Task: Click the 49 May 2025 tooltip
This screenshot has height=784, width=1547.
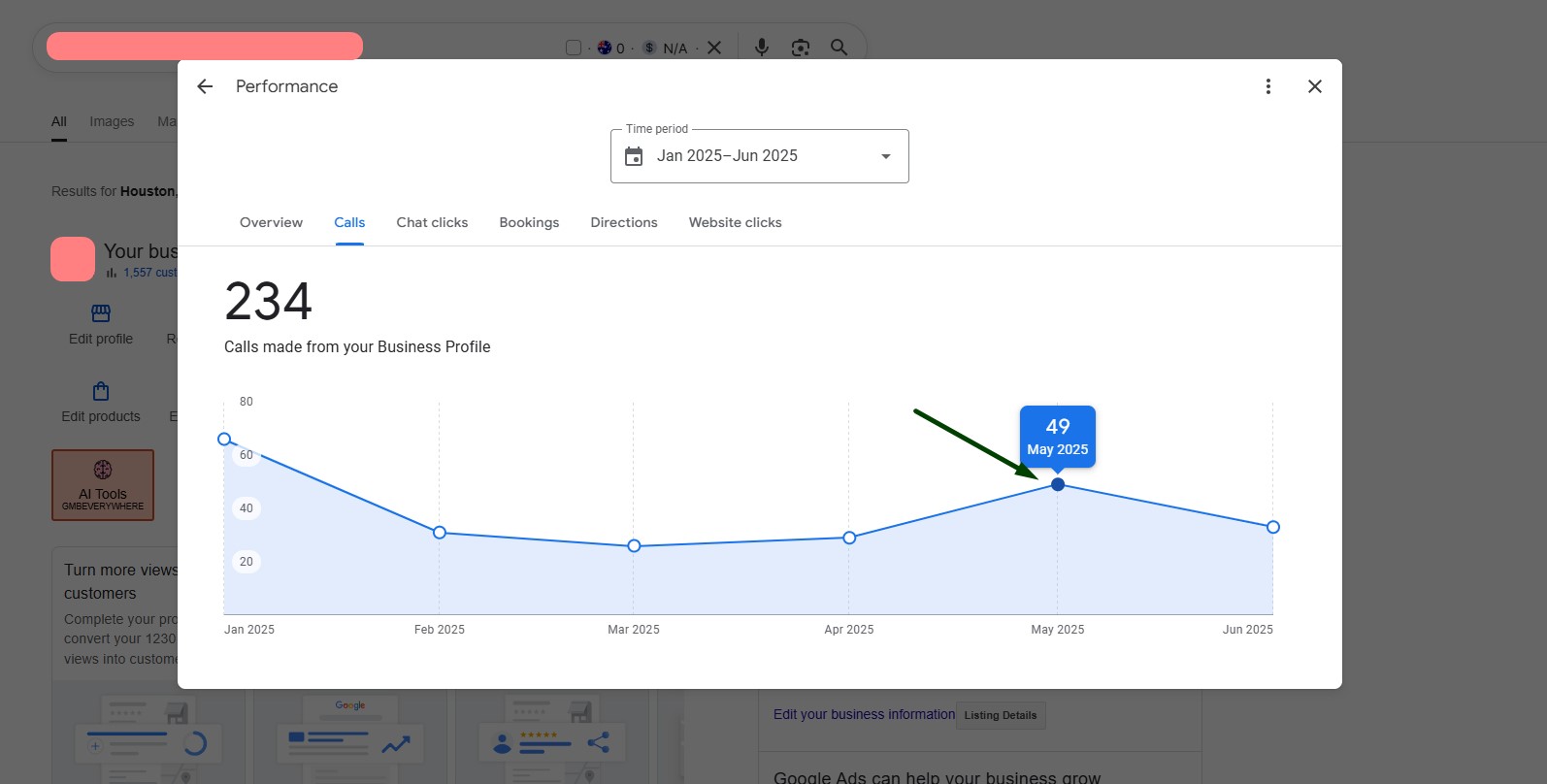Action: pos(1058,437)
